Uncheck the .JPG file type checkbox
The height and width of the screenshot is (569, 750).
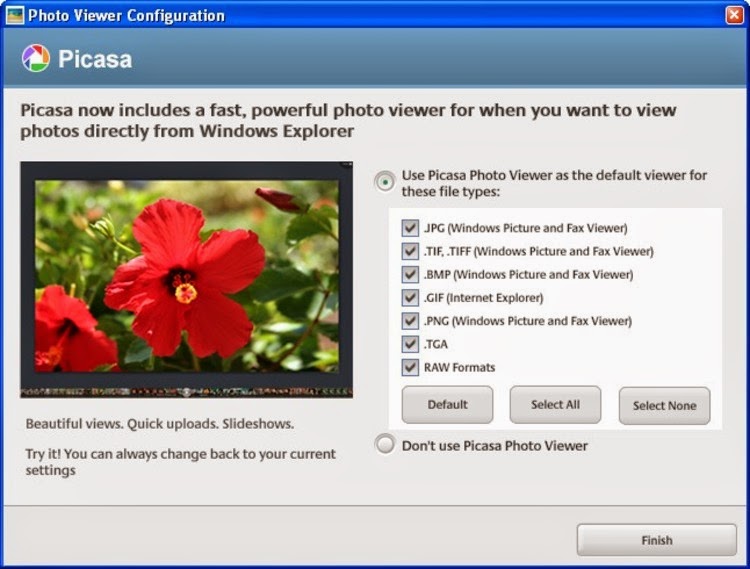[410, 228]
